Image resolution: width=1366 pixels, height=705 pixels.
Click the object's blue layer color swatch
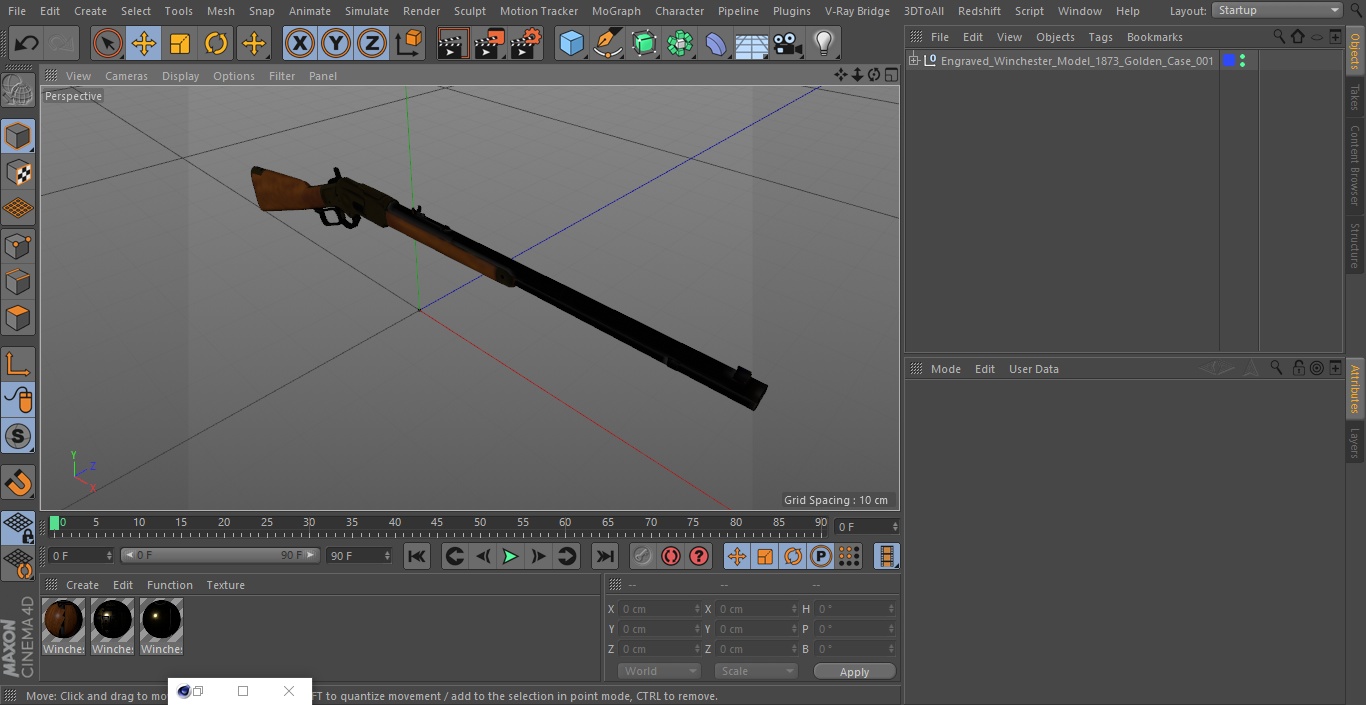tap(1229, 61)
